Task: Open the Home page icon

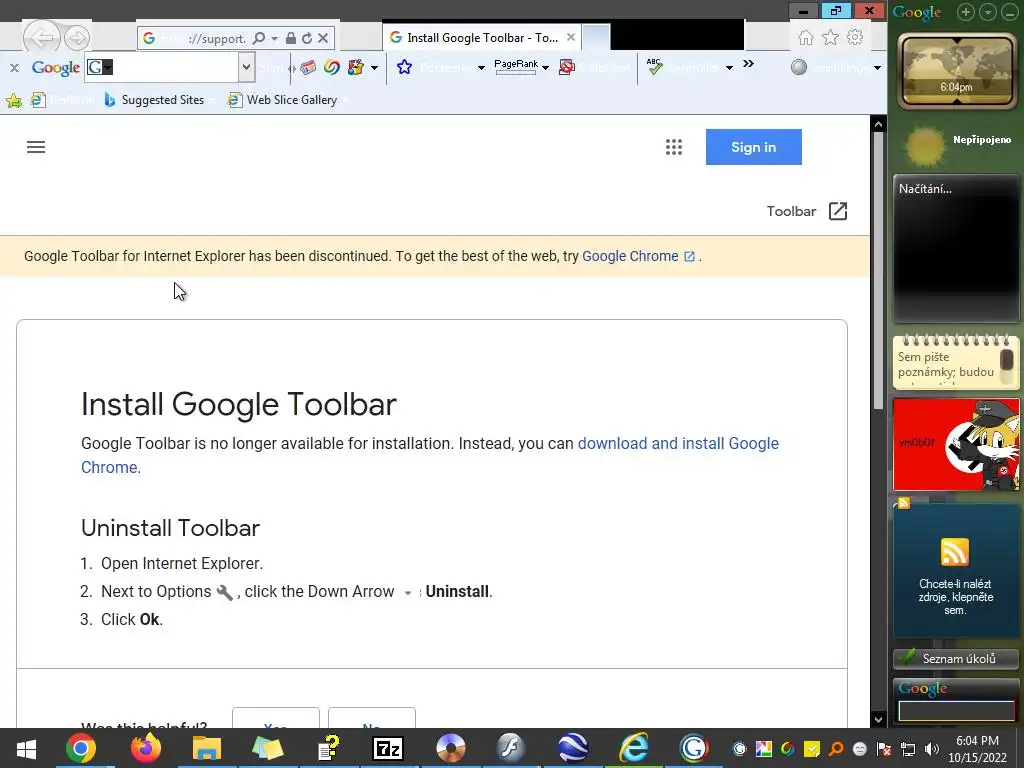Action: click(806, 38)
